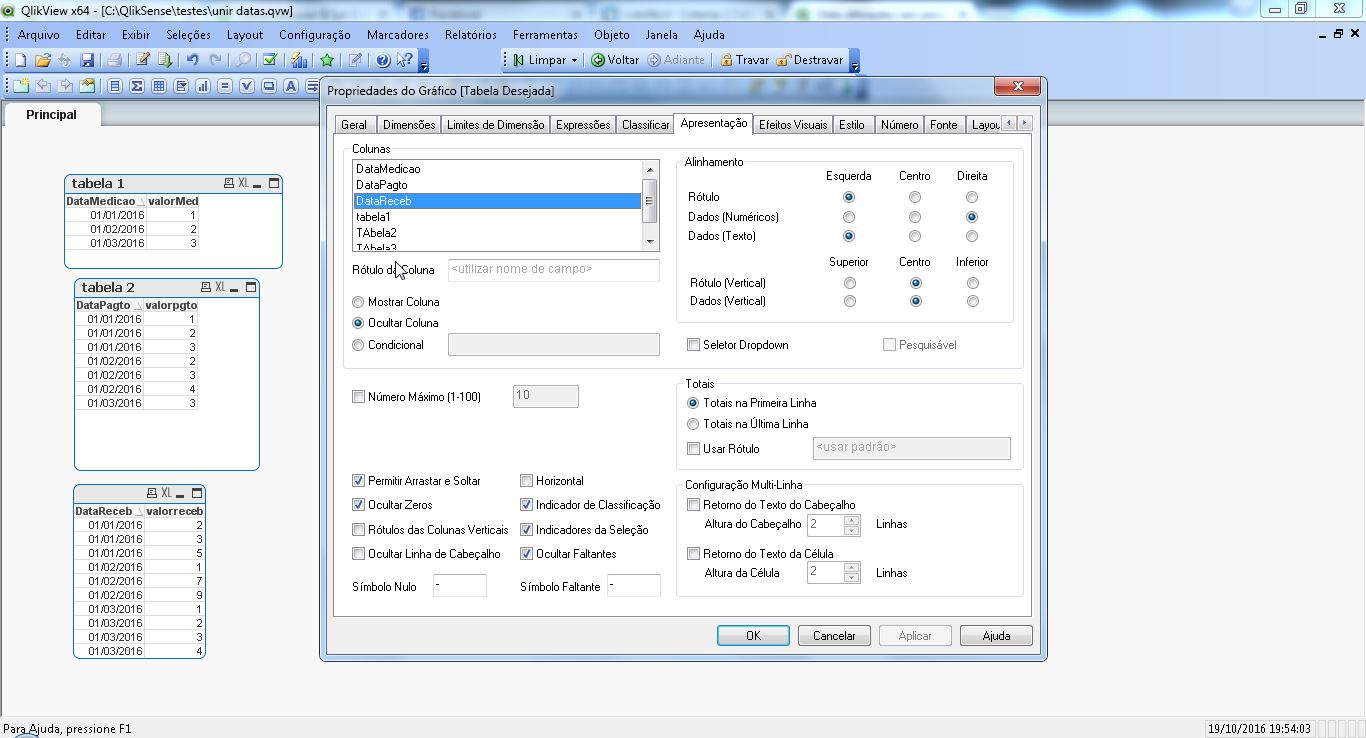
Task: Toggle the Ocultar Zeros checkbox
Action: point(358,505)
